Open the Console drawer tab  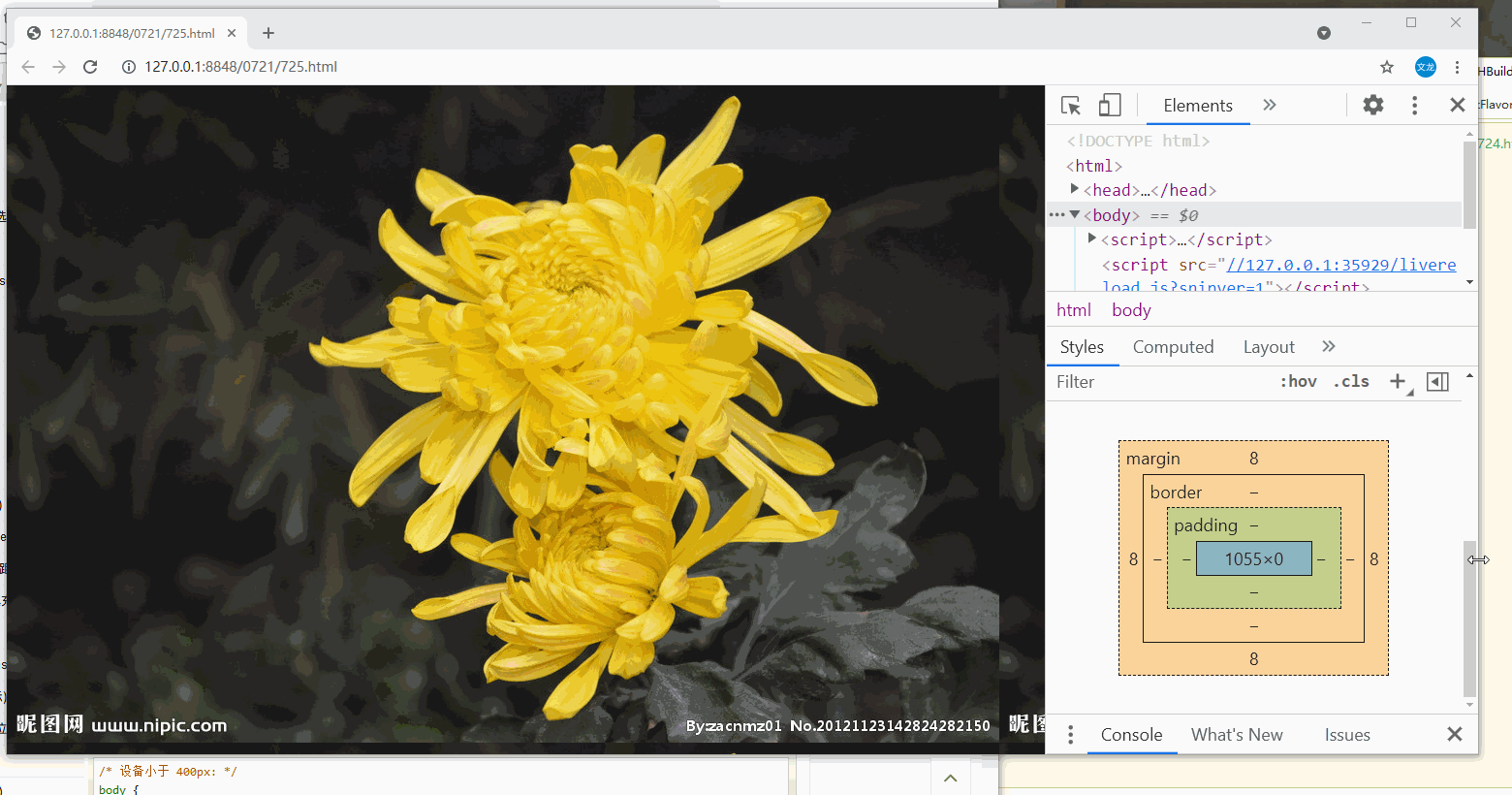[1131, 735]
